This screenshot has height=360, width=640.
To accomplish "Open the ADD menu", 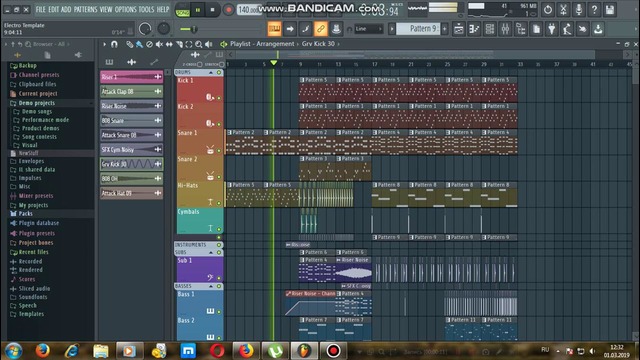I will pos(66,9).
